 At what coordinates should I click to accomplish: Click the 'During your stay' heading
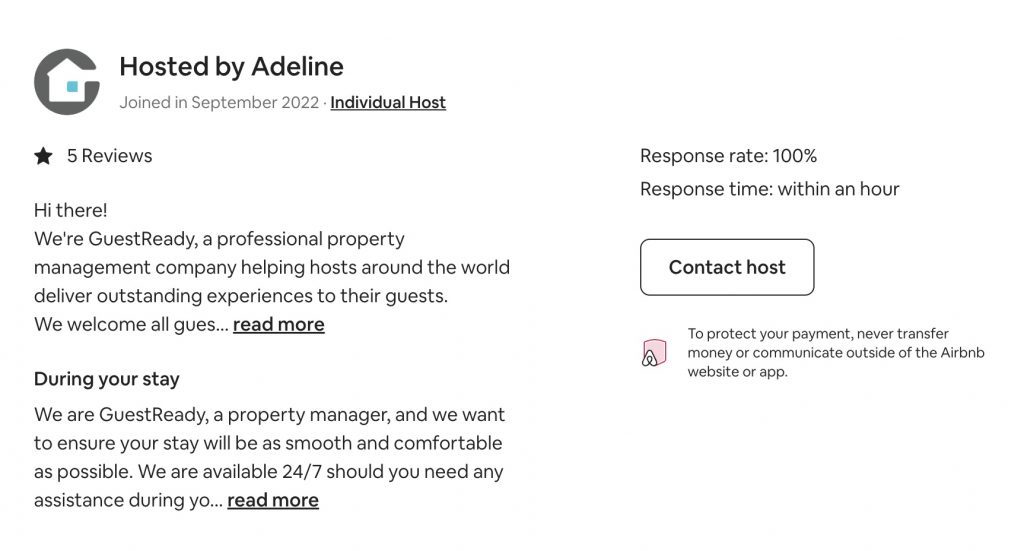(106, 379)
